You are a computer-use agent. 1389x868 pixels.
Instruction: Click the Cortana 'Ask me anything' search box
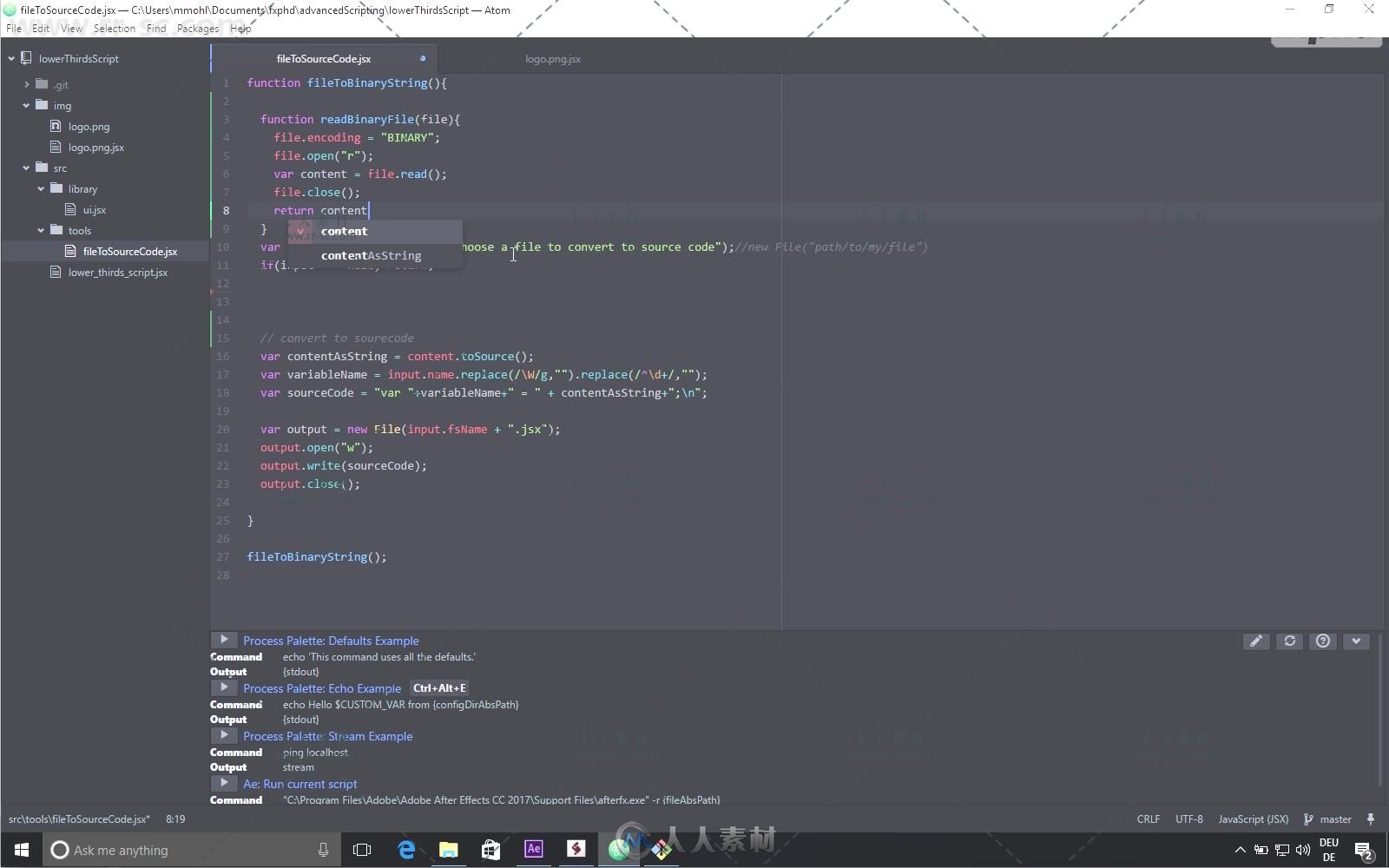[191, 850]
